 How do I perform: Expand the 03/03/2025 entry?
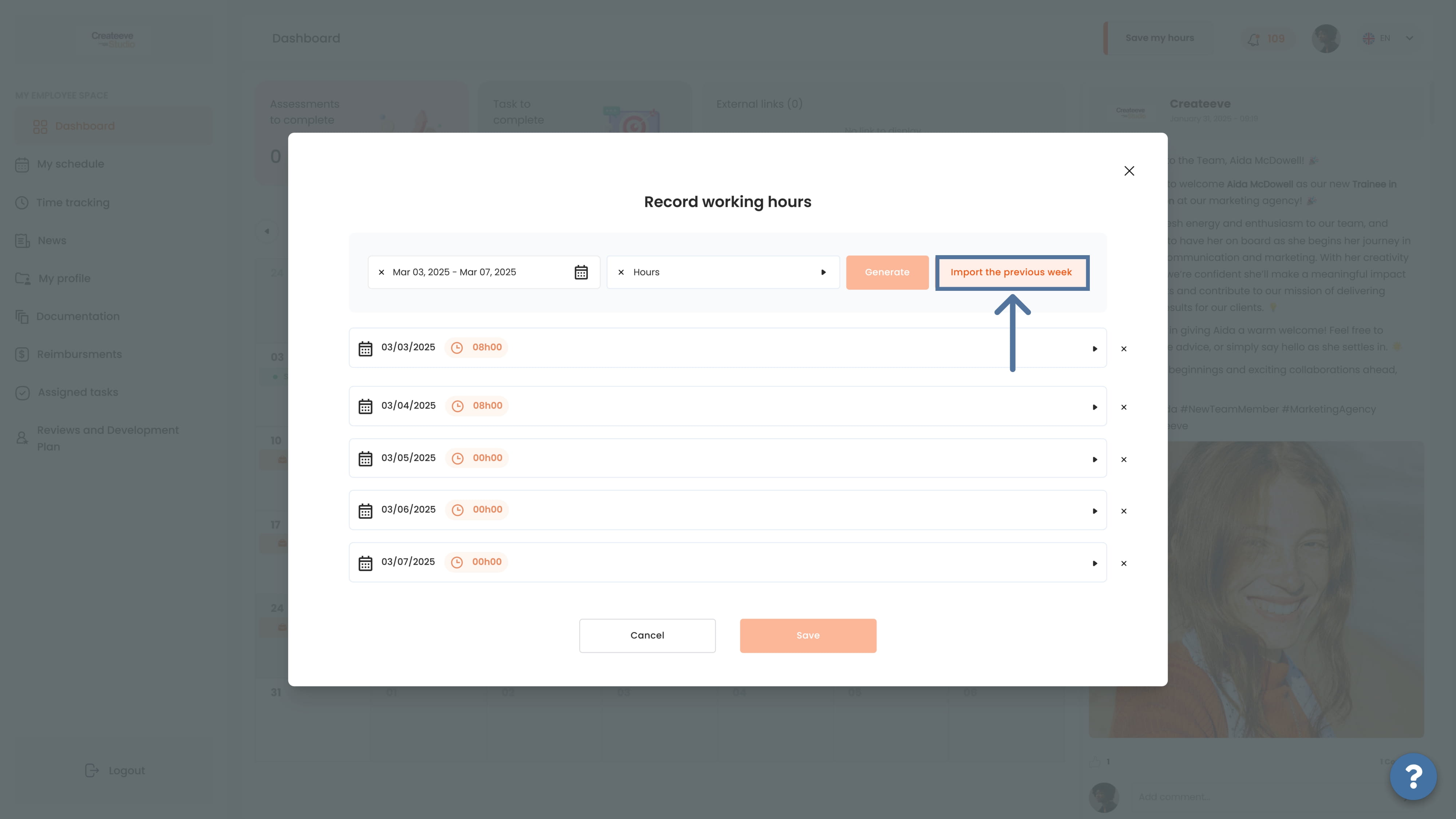(x=1095, y=349)
